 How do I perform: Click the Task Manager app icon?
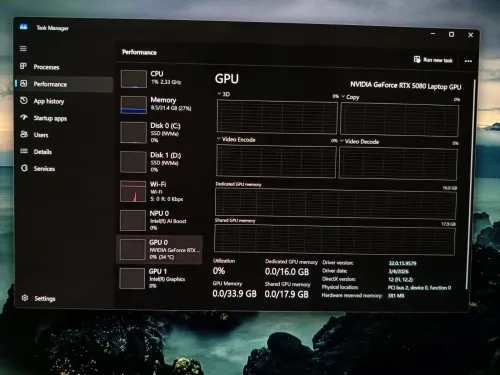(x=23, y=27)
